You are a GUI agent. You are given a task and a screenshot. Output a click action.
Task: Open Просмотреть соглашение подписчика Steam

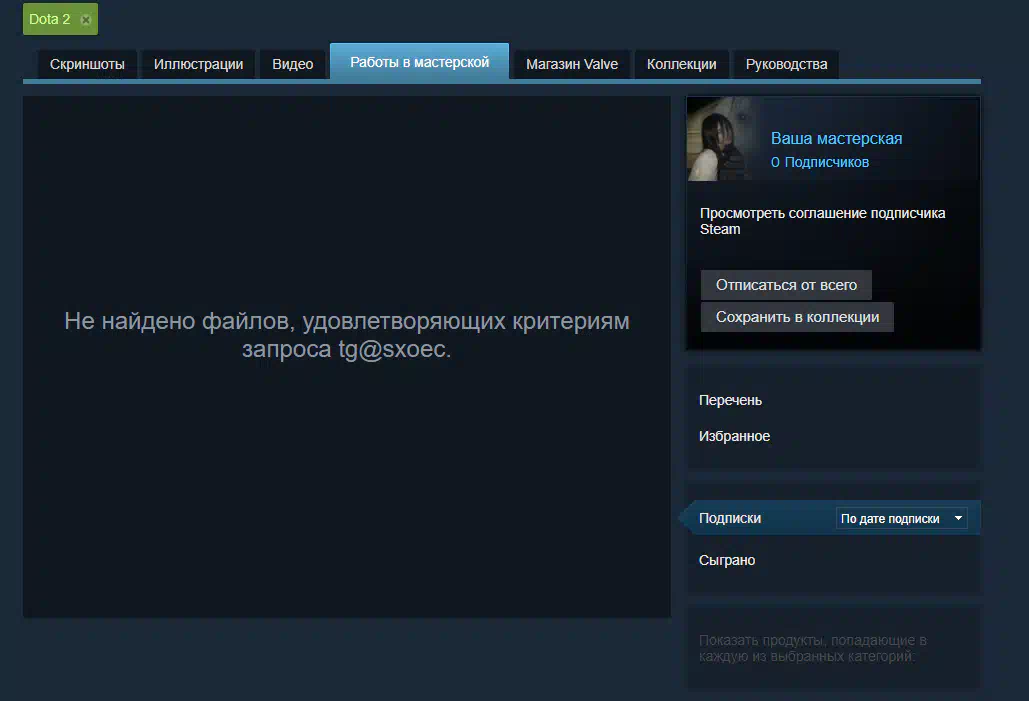tap(822, 221)
